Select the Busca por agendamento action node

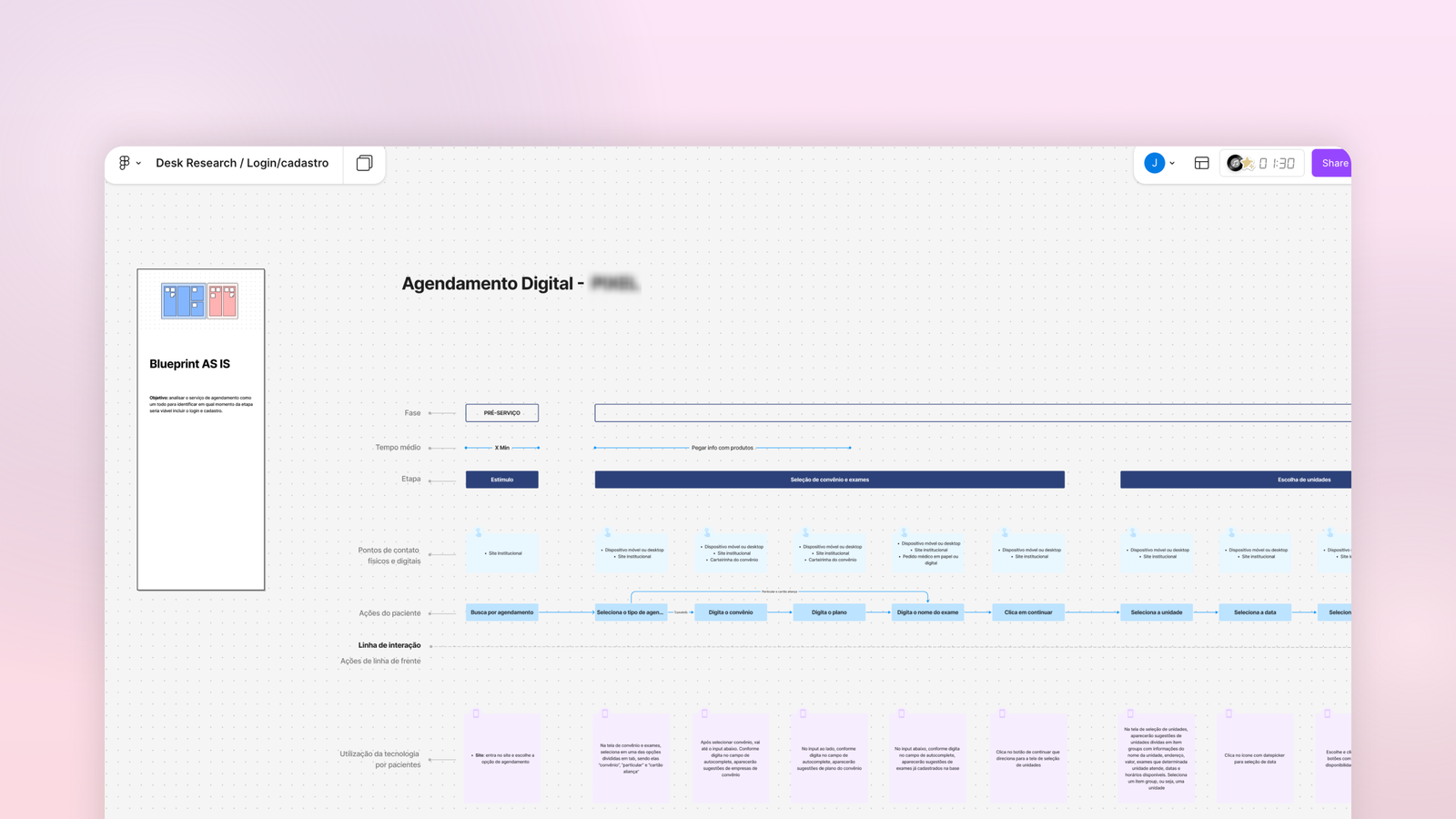[501, 612]
